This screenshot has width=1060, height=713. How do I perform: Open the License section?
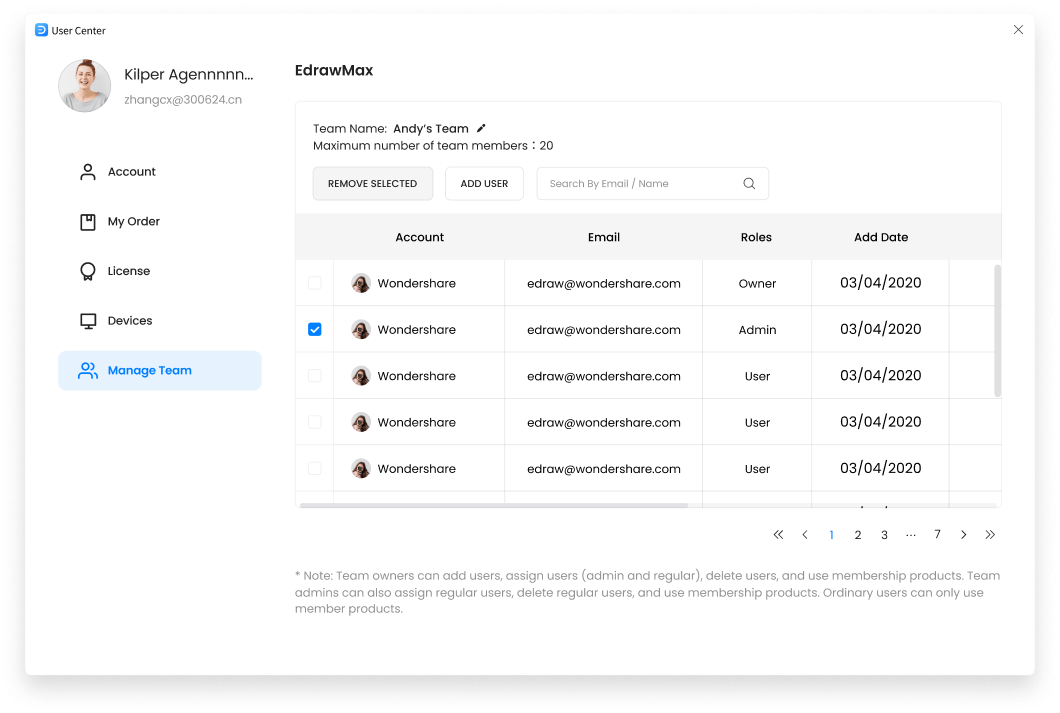tap(160, 271)
